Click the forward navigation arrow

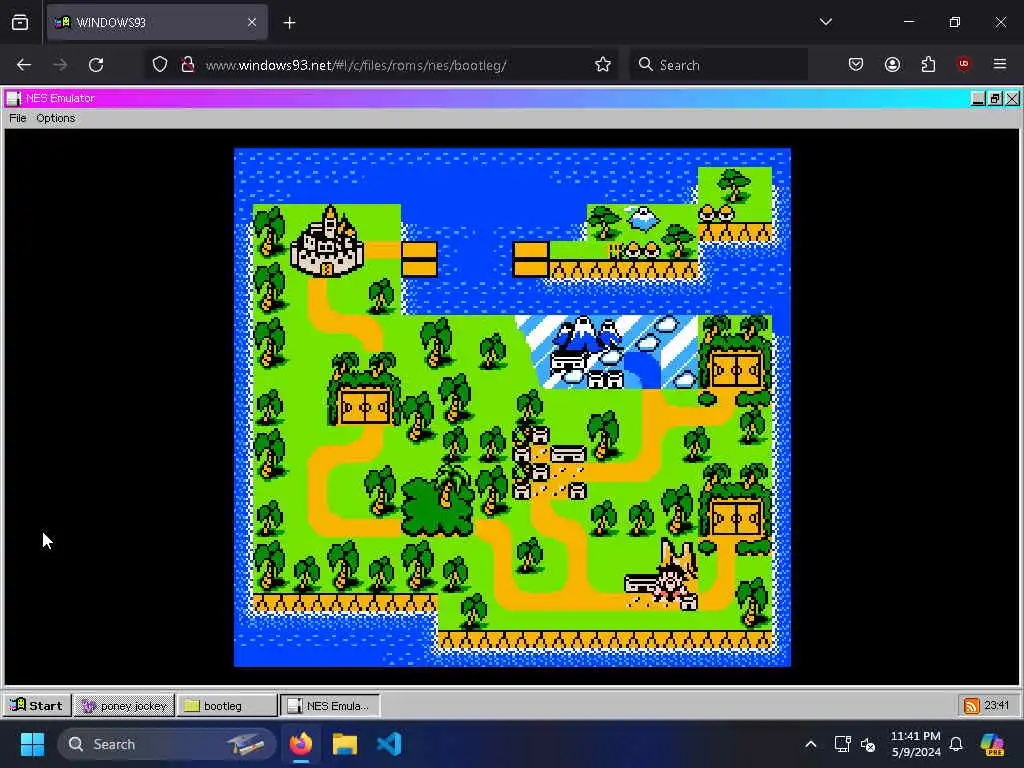click(60, 65)
